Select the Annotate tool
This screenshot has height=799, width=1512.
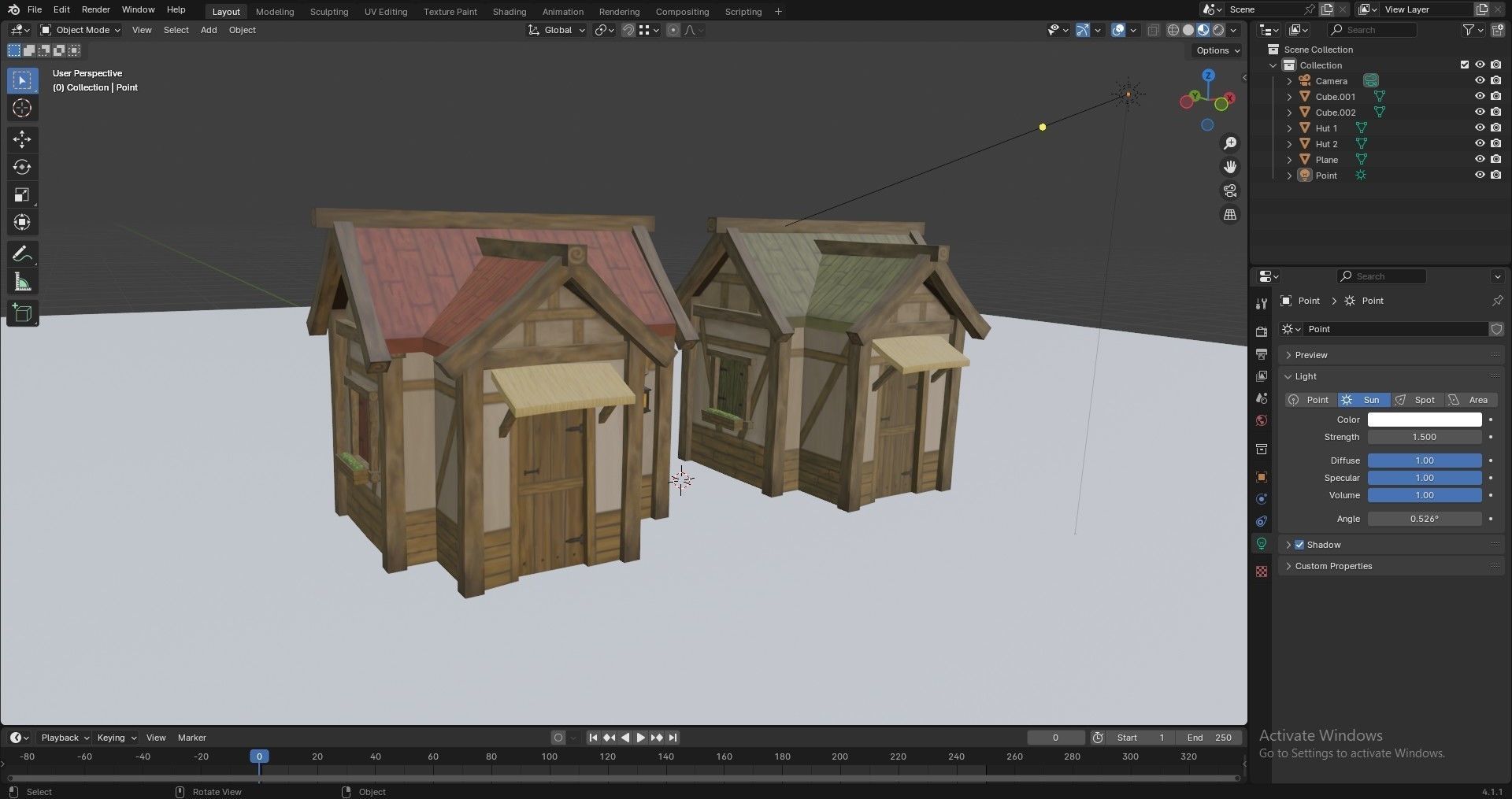22,253
